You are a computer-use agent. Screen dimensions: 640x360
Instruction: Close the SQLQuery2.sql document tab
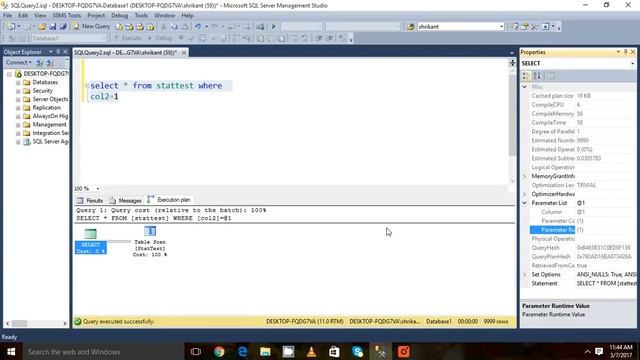(x=184, y=52)
